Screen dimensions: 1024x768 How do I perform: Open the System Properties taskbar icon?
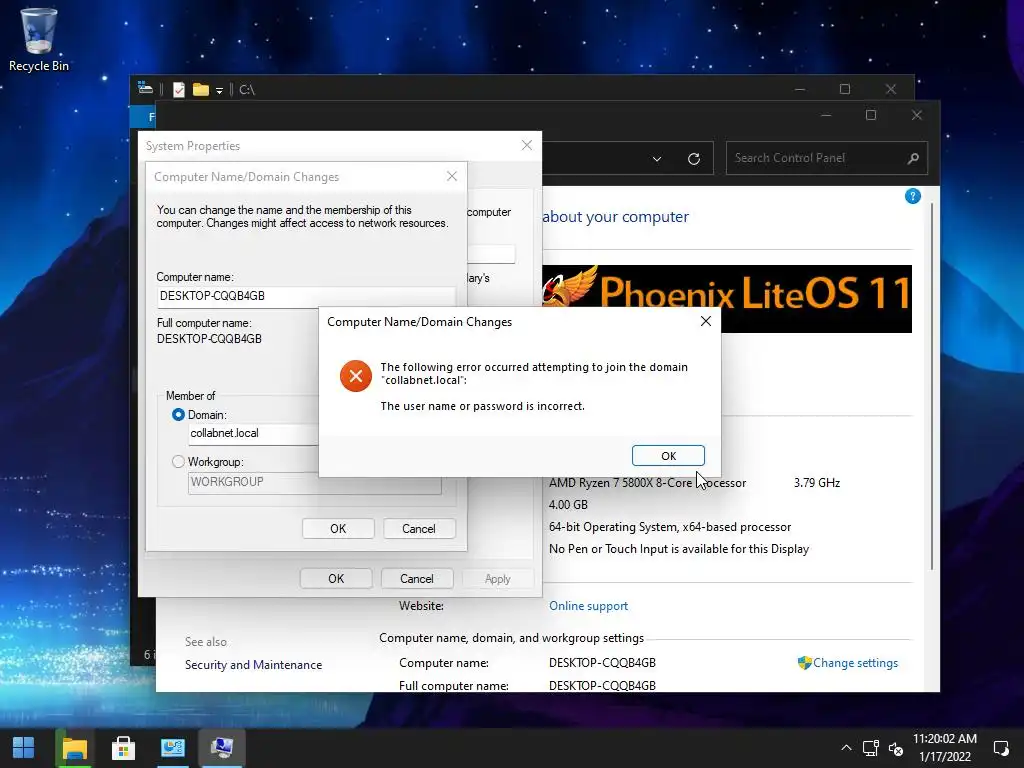222,748
